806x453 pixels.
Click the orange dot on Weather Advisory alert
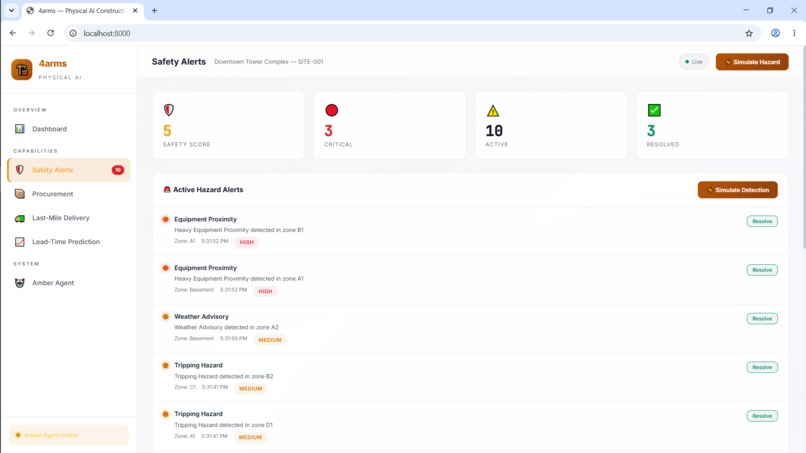(166, 317)
